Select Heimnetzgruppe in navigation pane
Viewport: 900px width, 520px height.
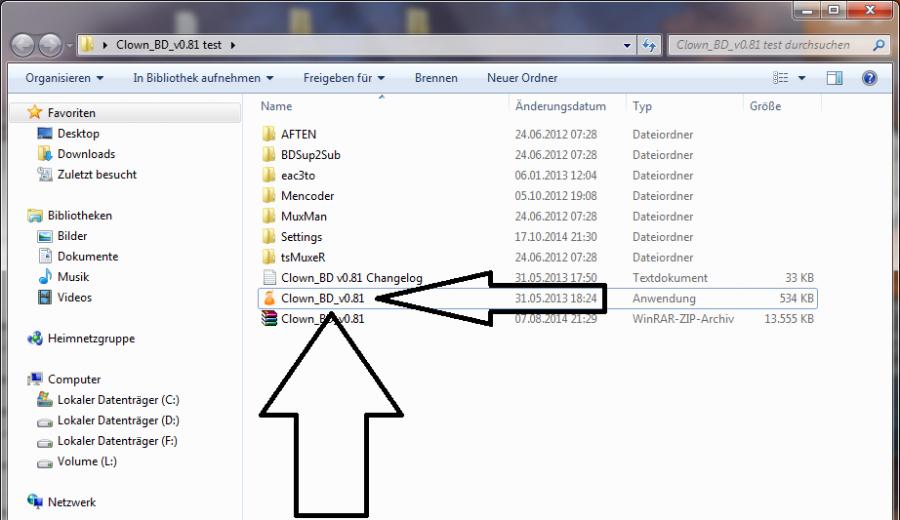[91, 339]
